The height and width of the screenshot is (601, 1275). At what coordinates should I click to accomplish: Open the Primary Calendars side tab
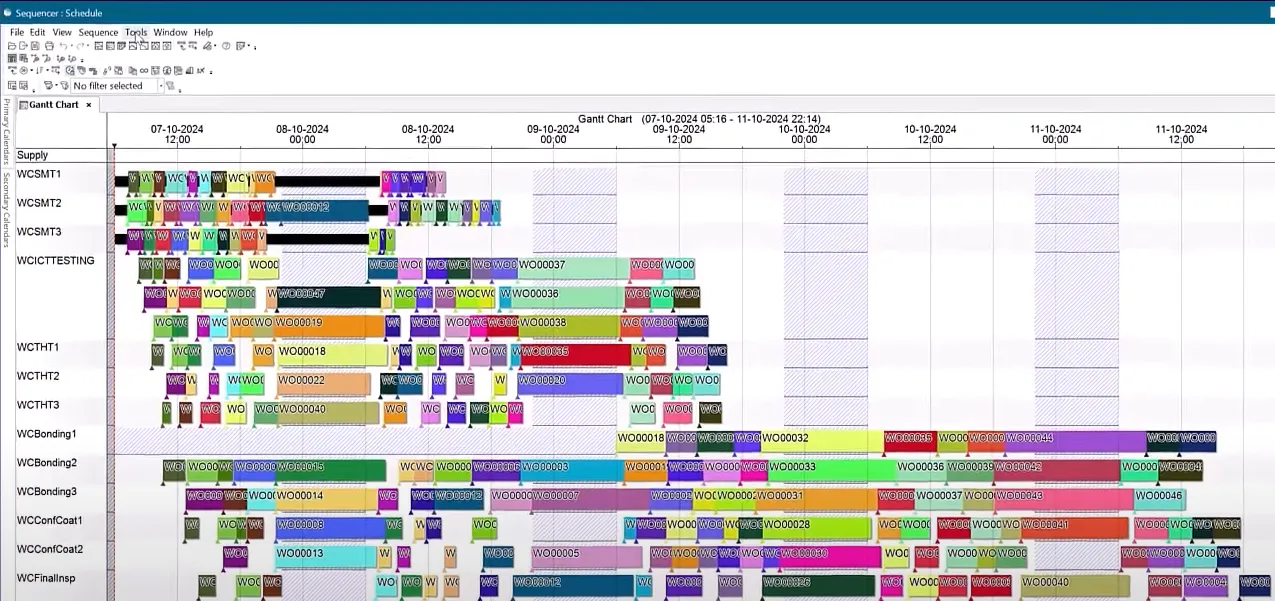tap(5, 133)
